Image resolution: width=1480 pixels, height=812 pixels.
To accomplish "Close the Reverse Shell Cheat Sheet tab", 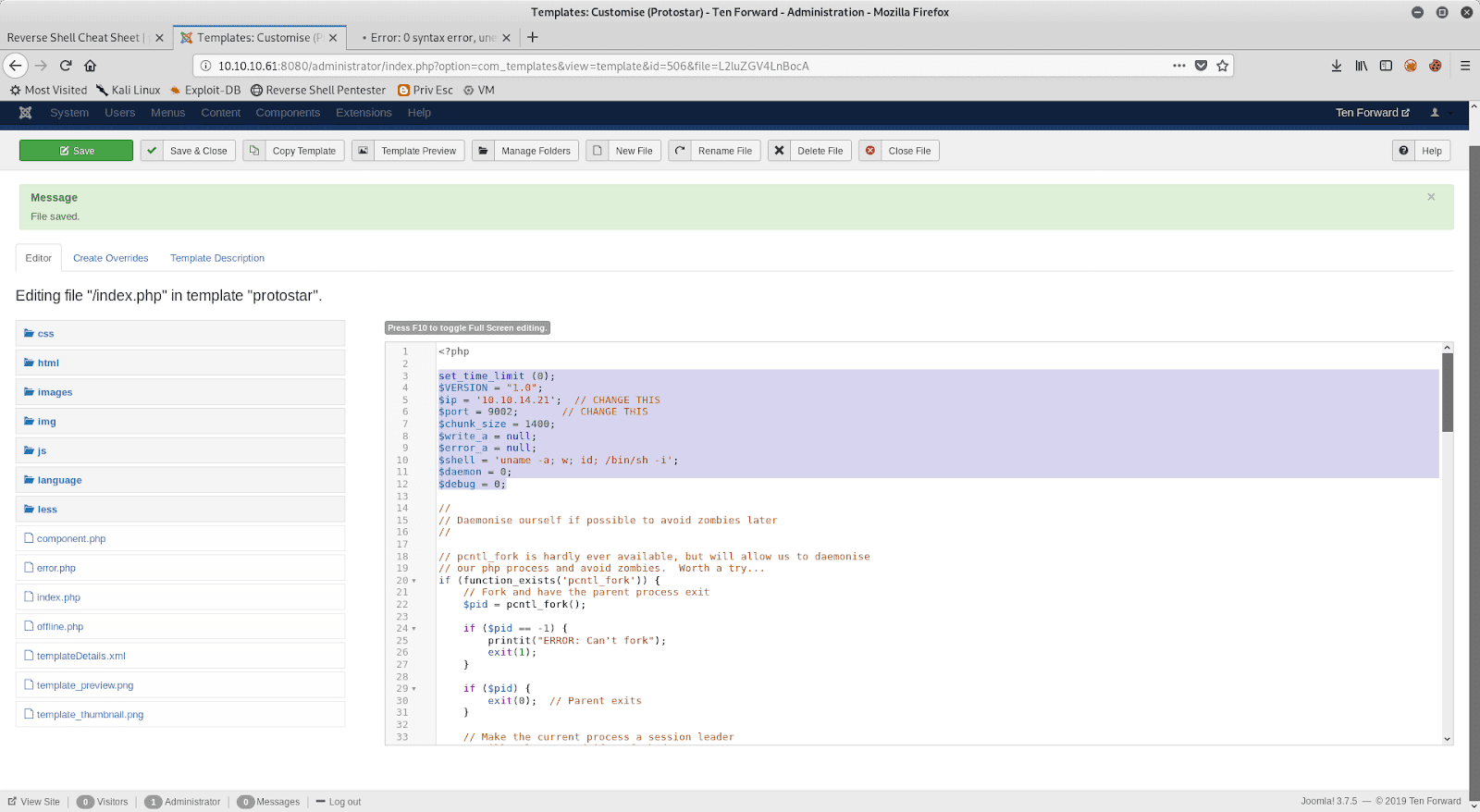I will 159,38.
